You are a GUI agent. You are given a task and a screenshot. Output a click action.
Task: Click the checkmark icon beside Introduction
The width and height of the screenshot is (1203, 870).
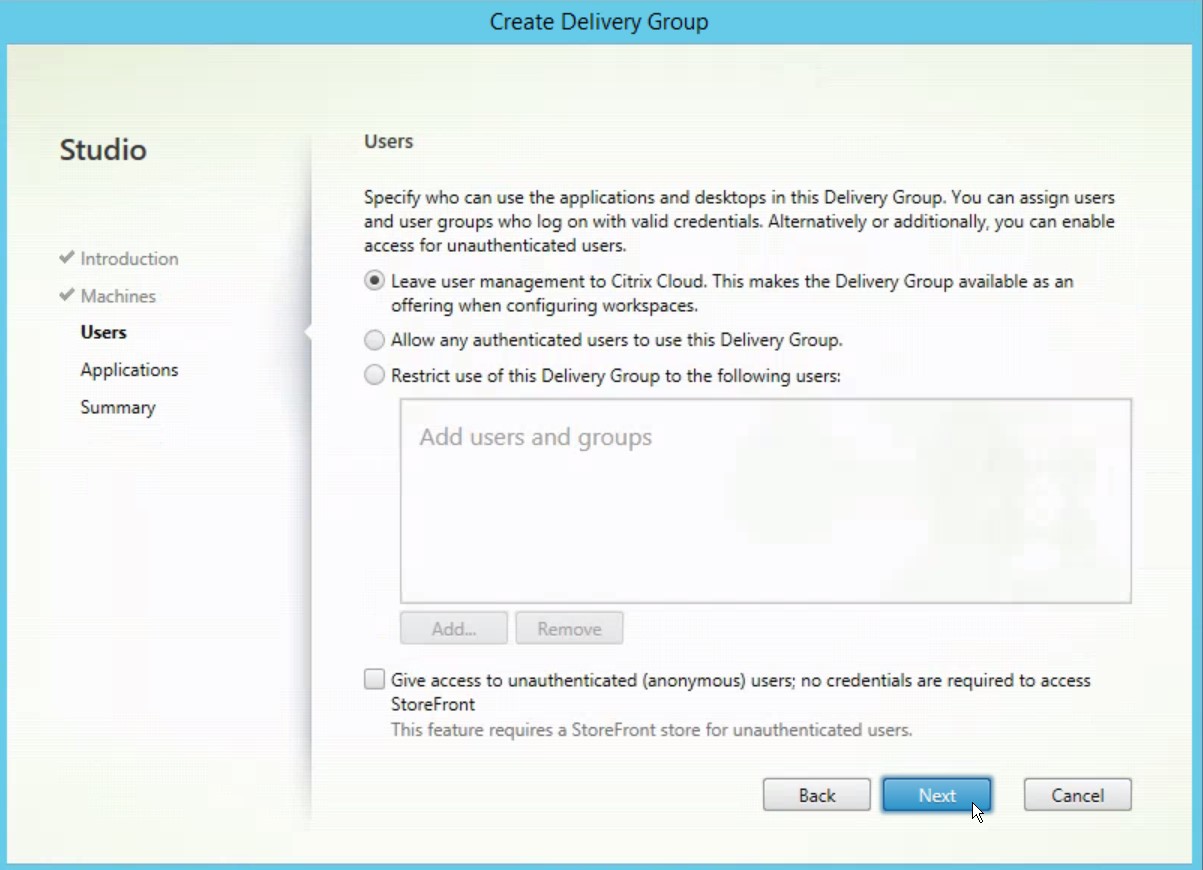point(67,258)
